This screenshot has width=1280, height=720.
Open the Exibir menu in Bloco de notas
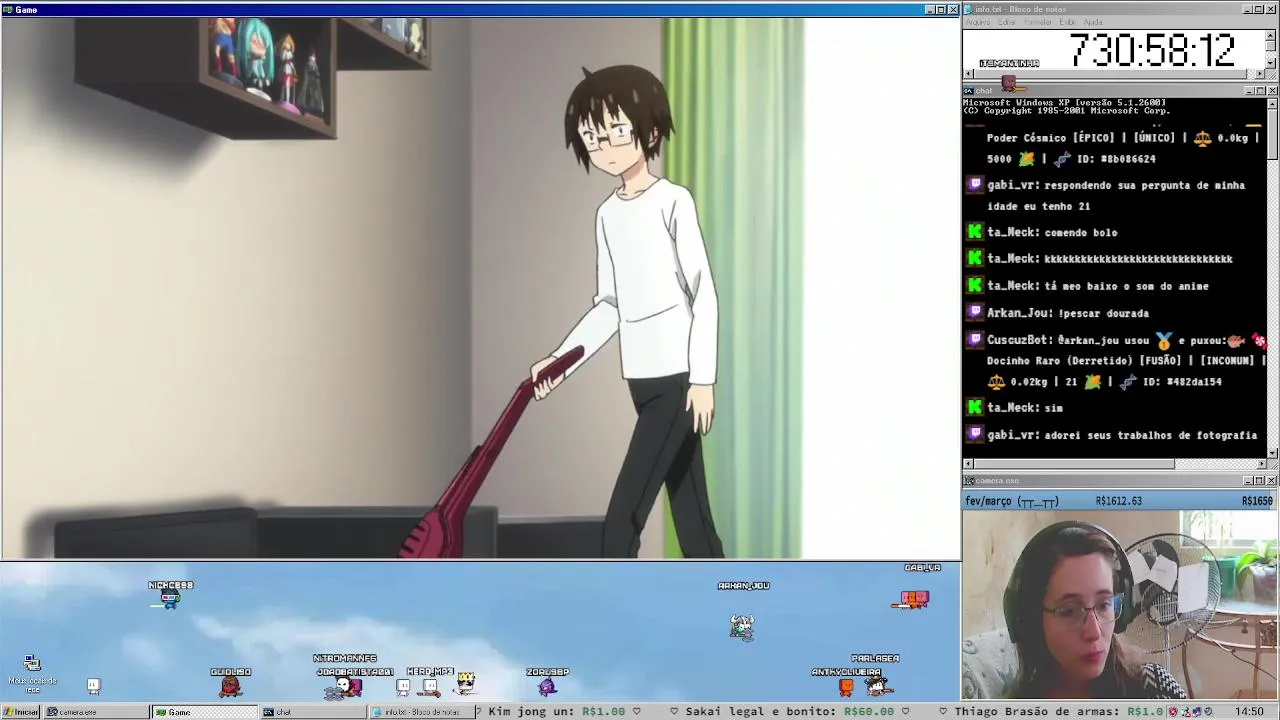click(1067, 22)
